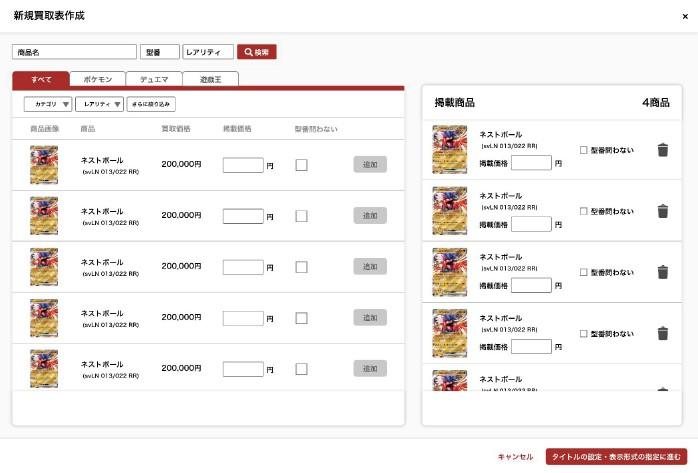Tick 型番問わない checkbox in fourth product row
This screenshot has height=473, width=698.
click(301, 318)
